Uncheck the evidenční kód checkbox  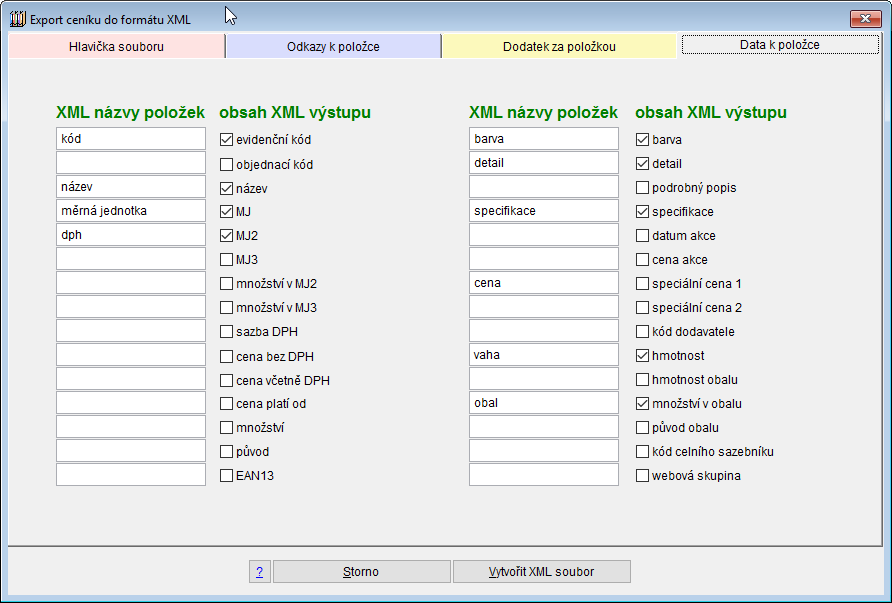227,140
